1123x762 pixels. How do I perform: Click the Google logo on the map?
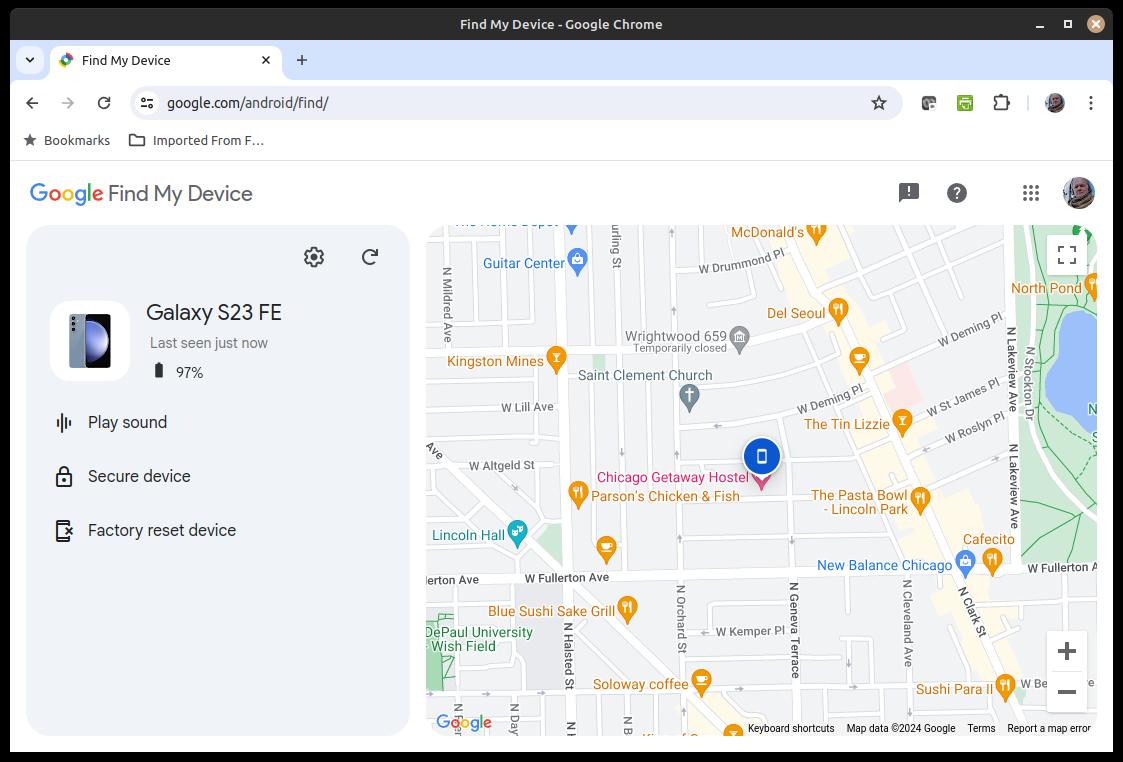click(x=464, y=722)
